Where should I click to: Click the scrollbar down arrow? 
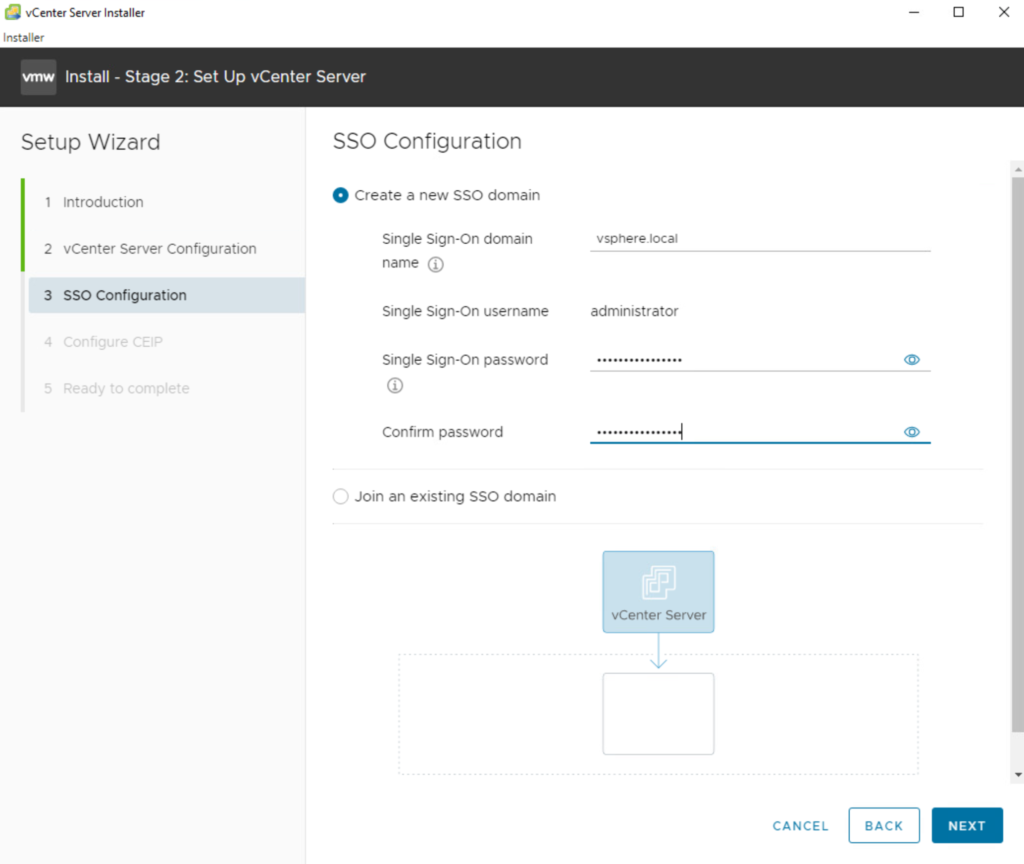1018,774
